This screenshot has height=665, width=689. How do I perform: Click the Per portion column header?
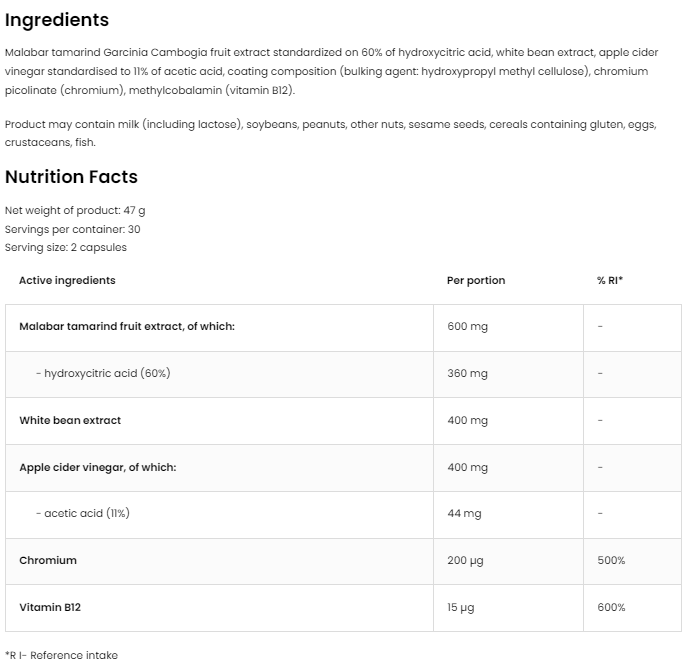[x=476, y=280]
